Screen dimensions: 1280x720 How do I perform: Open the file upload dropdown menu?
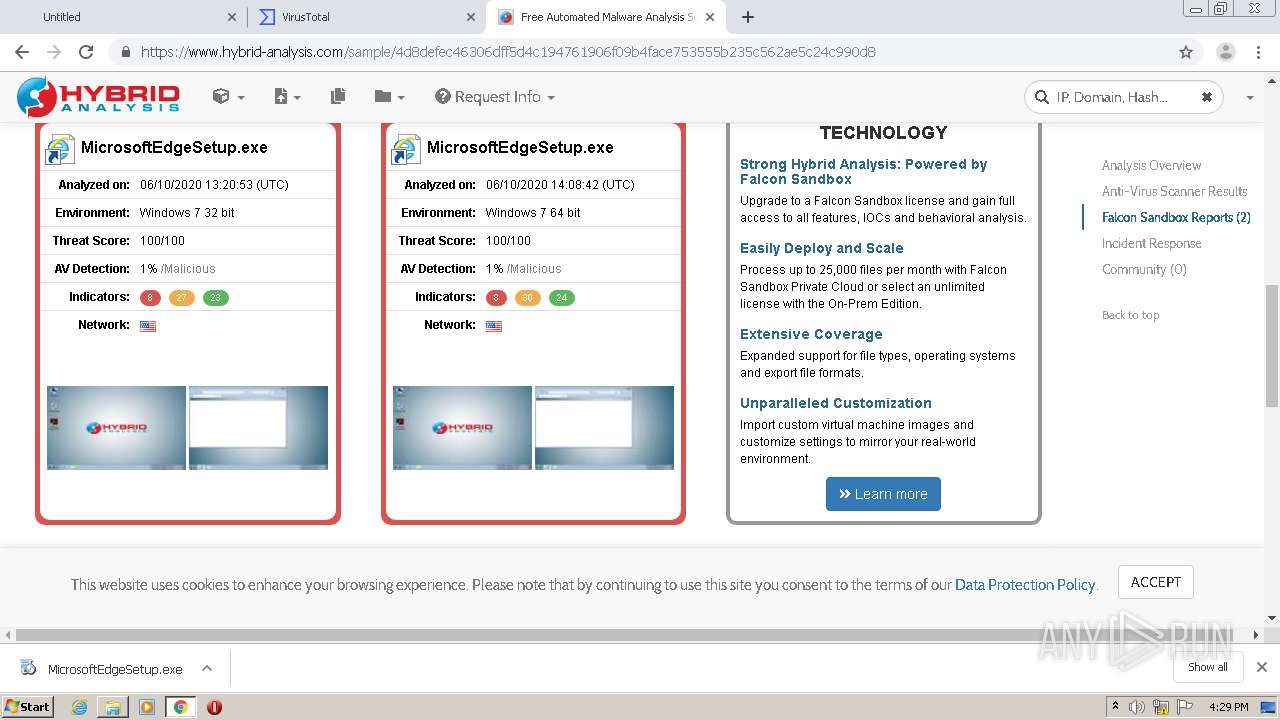287,97
